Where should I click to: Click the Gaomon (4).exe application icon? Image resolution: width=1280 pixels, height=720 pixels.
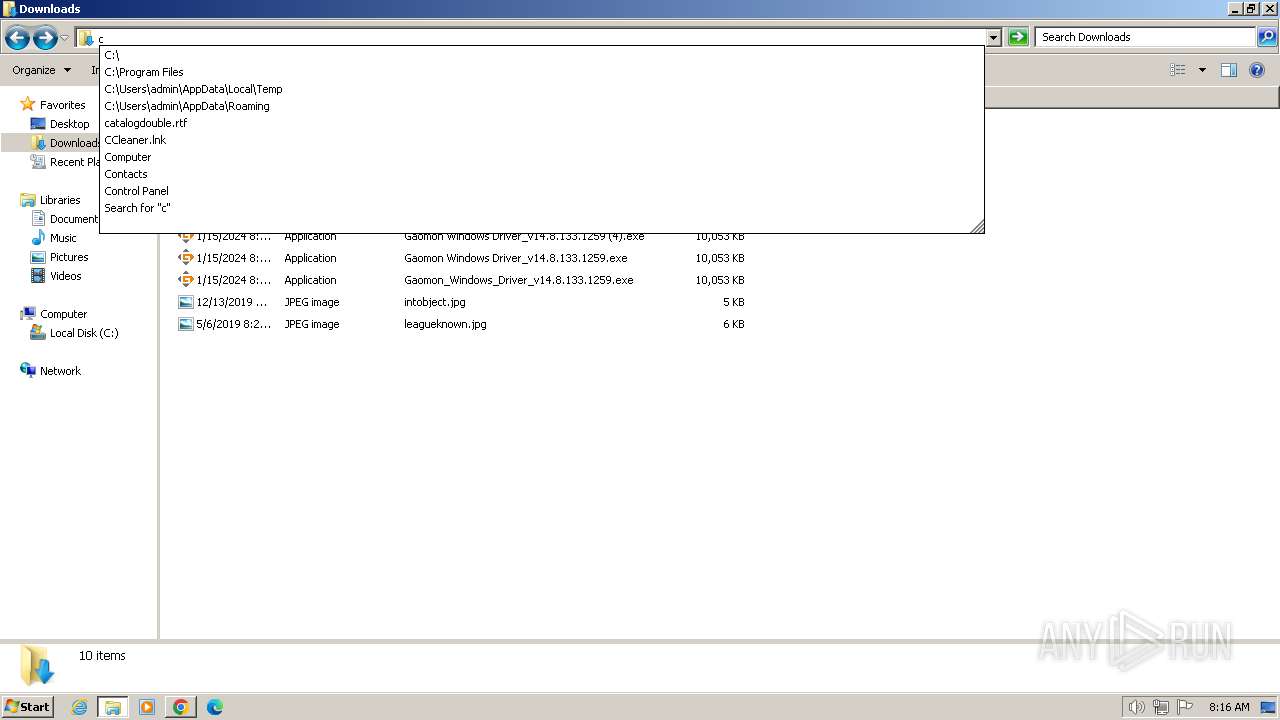(x=186, y=236)
